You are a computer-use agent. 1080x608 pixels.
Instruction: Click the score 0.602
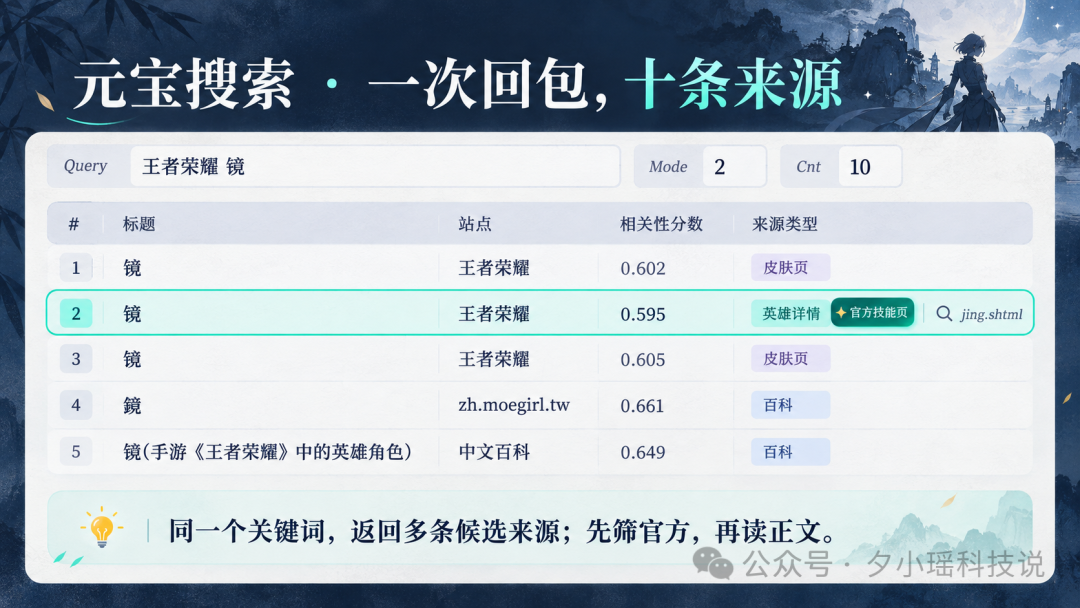(x=643, y=268)
